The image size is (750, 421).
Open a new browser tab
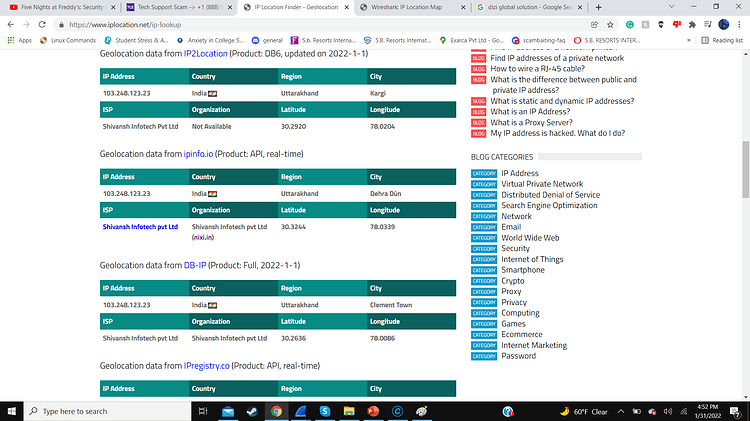[x=598, y=7]
